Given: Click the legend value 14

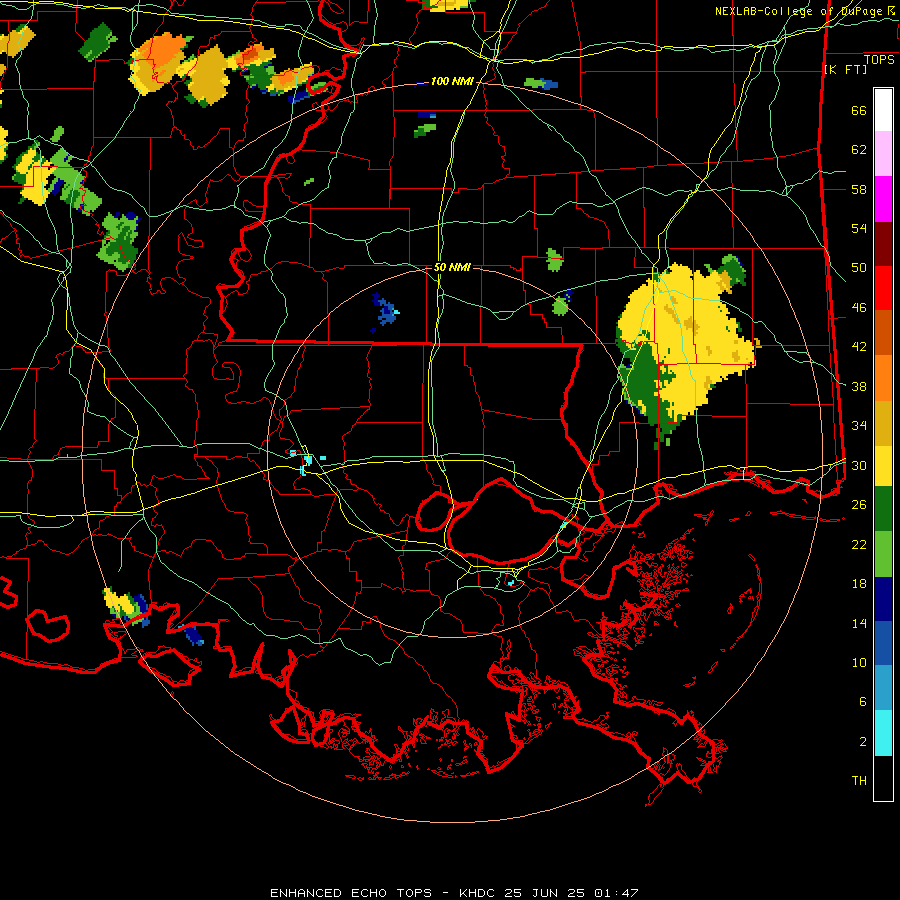Looking at the screenshot, I should pyautogui.click(x=859, y=623).
